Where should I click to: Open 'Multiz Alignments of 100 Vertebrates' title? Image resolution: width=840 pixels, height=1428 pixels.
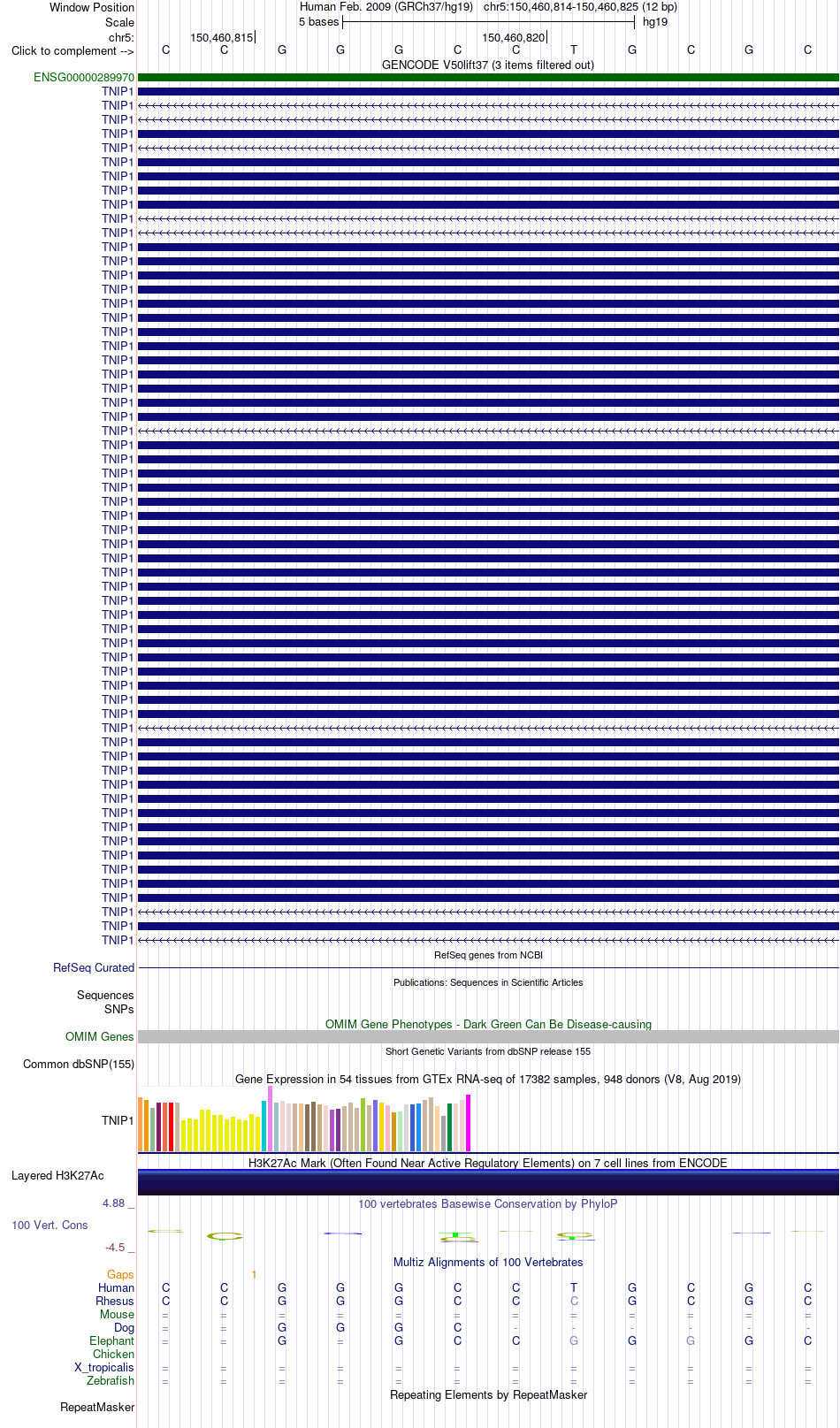pyautogui.click(x=488, y=1262)
